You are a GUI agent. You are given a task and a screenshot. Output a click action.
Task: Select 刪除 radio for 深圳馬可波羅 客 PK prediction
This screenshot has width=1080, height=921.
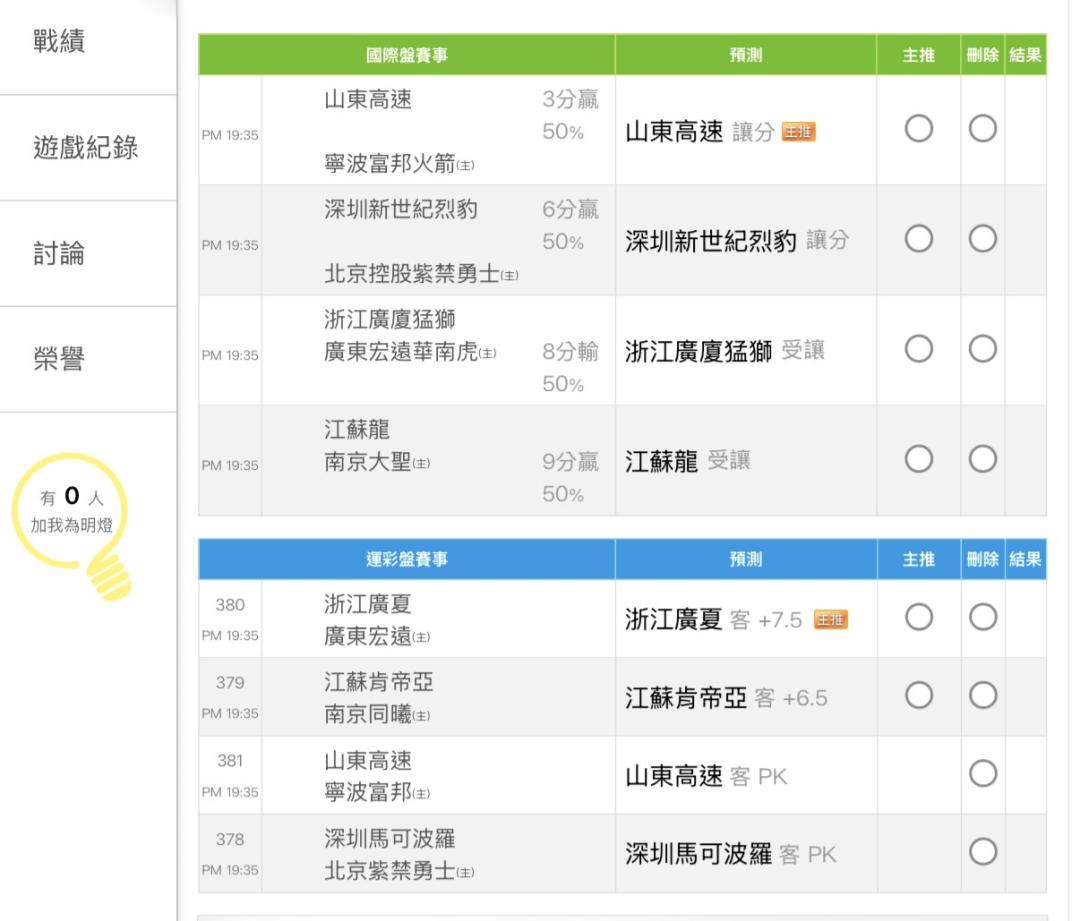[983, 853]
